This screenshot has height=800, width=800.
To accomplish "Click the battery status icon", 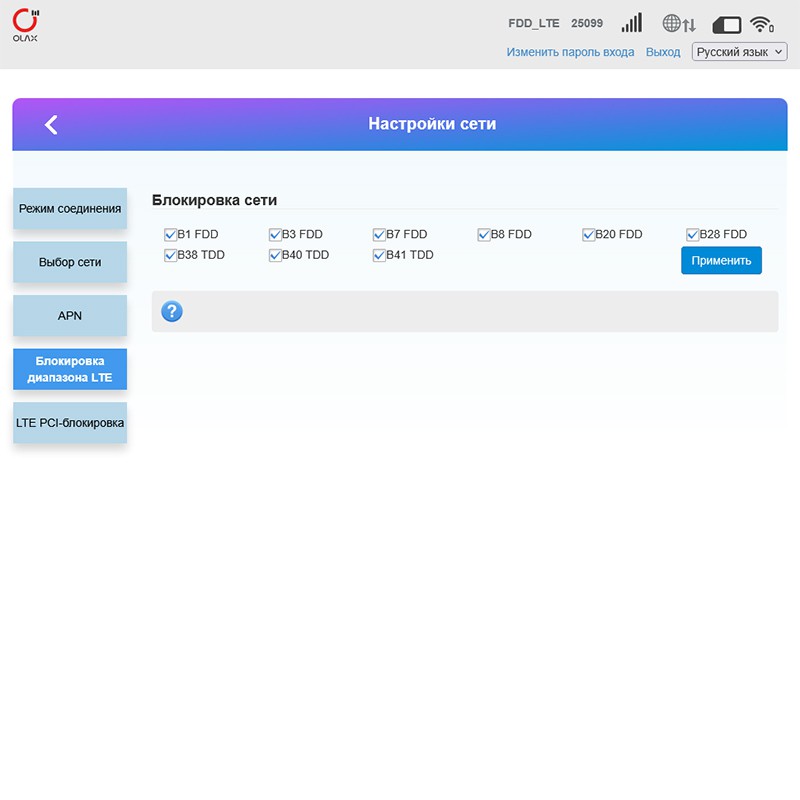I will 726,25.
